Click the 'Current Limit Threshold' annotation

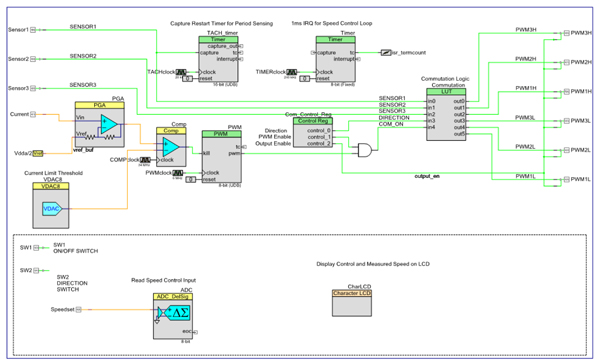54,173
